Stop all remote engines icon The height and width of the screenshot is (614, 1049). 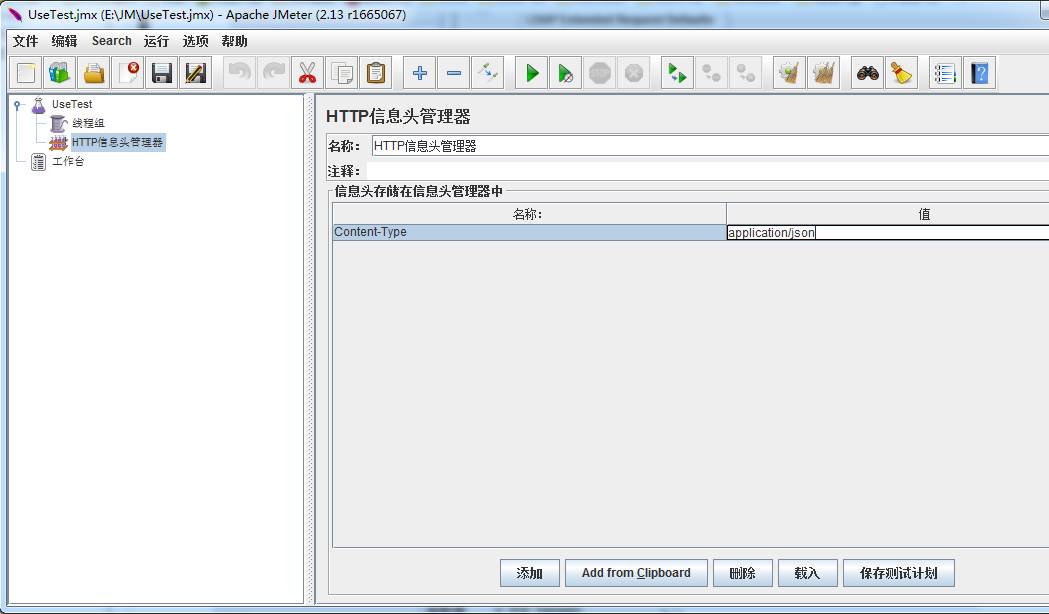[712, 73]
